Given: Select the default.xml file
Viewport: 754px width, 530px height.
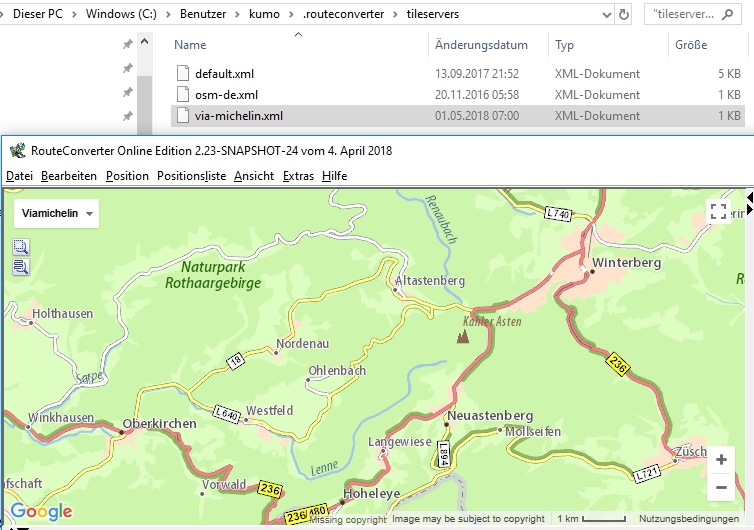Looking at the screenshot, I should point(225,74).
